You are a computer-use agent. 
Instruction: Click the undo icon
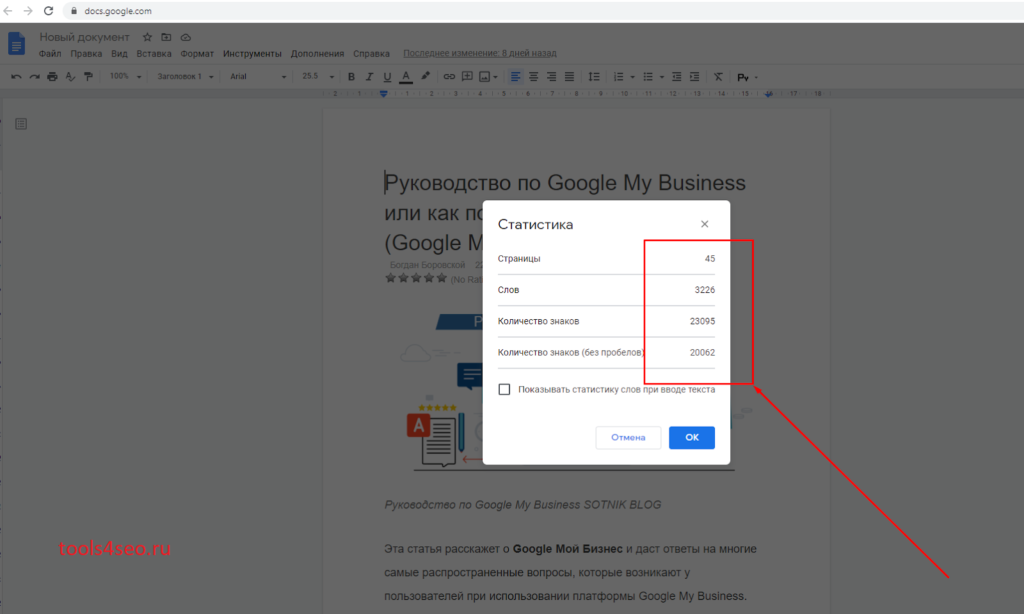[x=16, y=76]
